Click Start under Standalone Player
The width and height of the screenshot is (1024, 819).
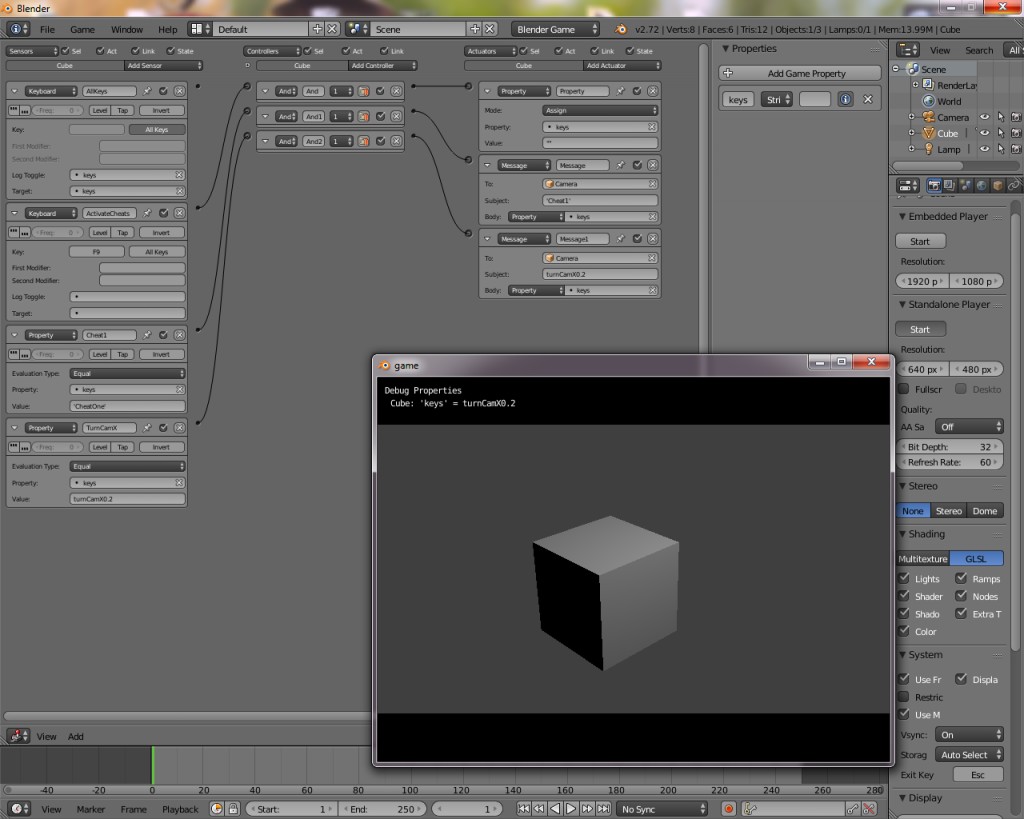pos(920,328)
